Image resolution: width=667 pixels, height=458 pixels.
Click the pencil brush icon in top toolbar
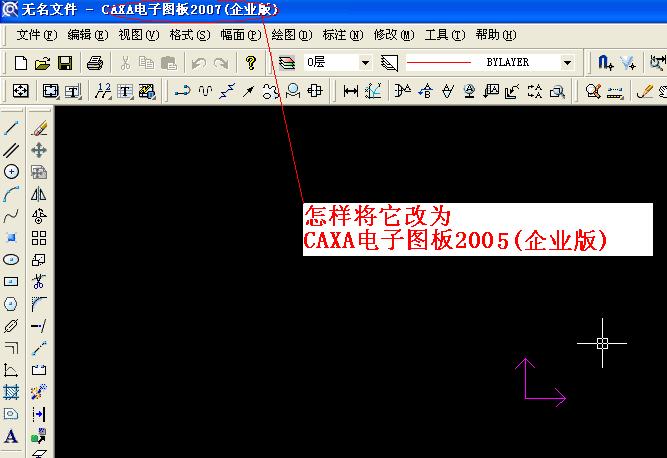click(x=645, y=91)
